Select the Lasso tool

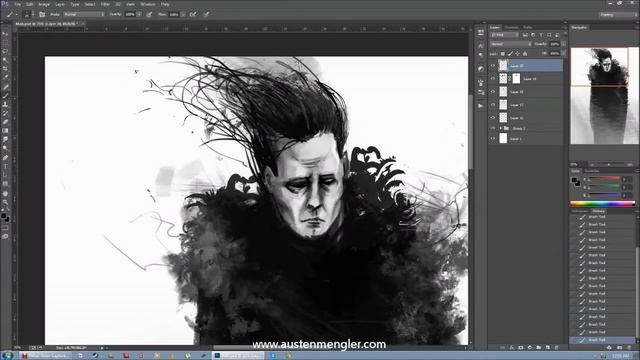coord(5,51)
